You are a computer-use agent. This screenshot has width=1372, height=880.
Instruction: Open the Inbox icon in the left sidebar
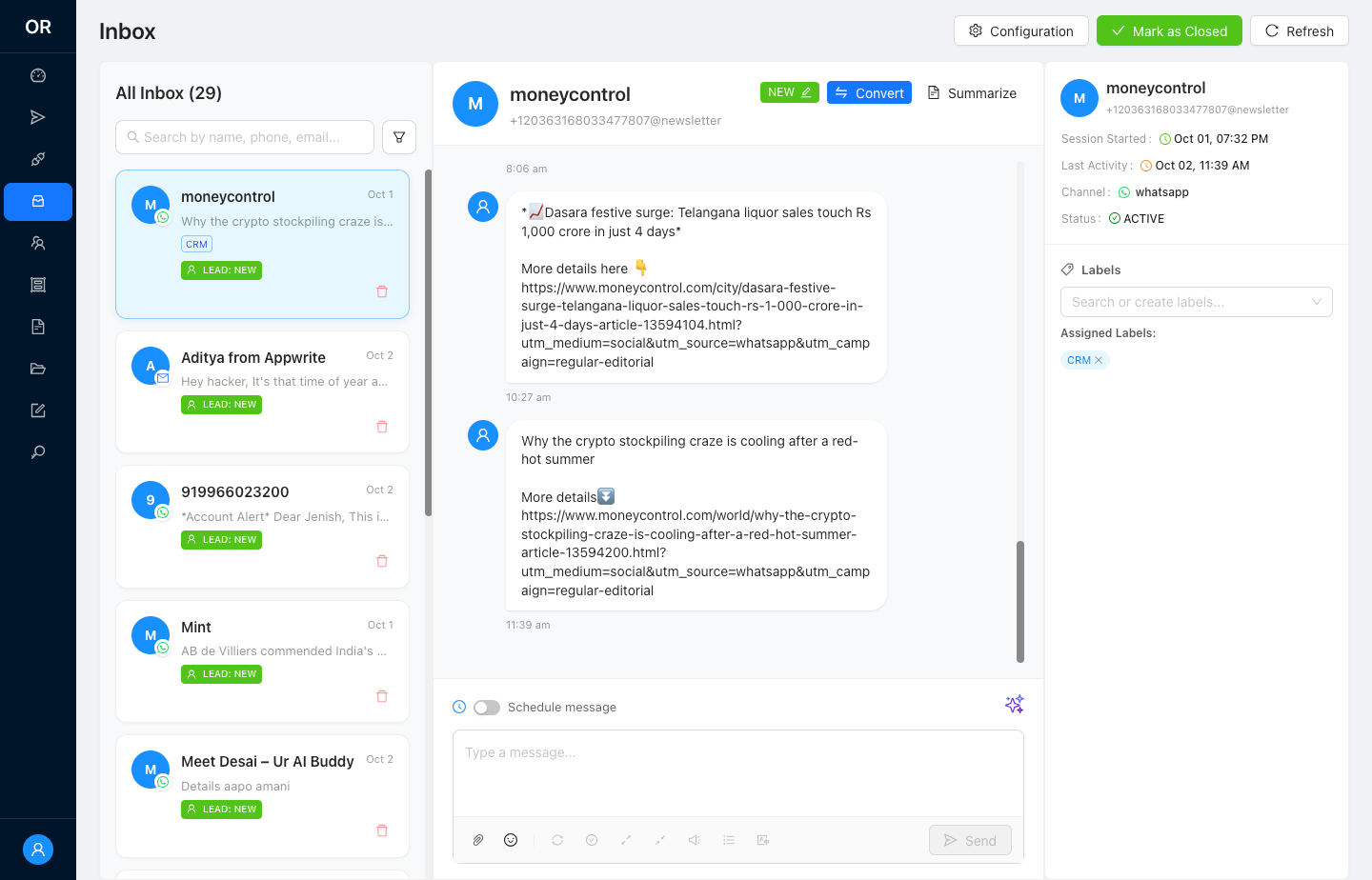38,202
